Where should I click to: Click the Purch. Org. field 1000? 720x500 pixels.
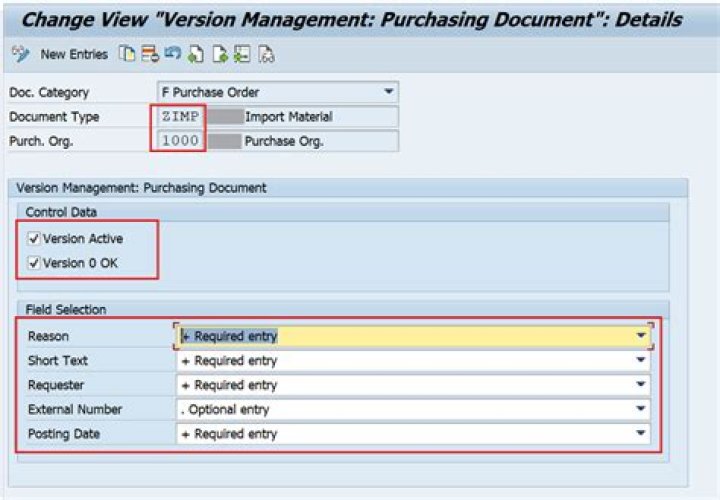[x=180, y=140]
